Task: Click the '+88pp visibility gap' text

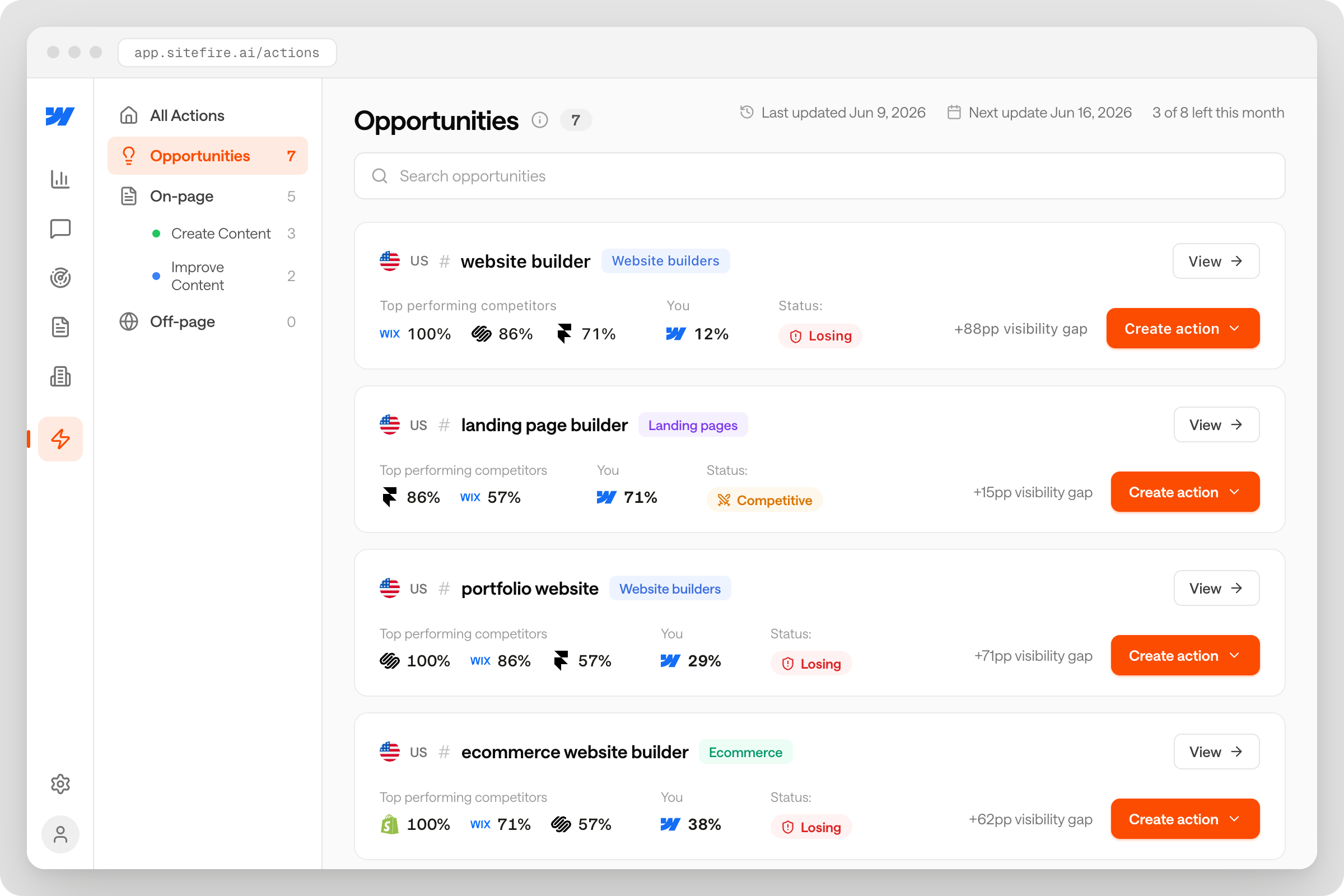Action: click(x=1020, y=329)
